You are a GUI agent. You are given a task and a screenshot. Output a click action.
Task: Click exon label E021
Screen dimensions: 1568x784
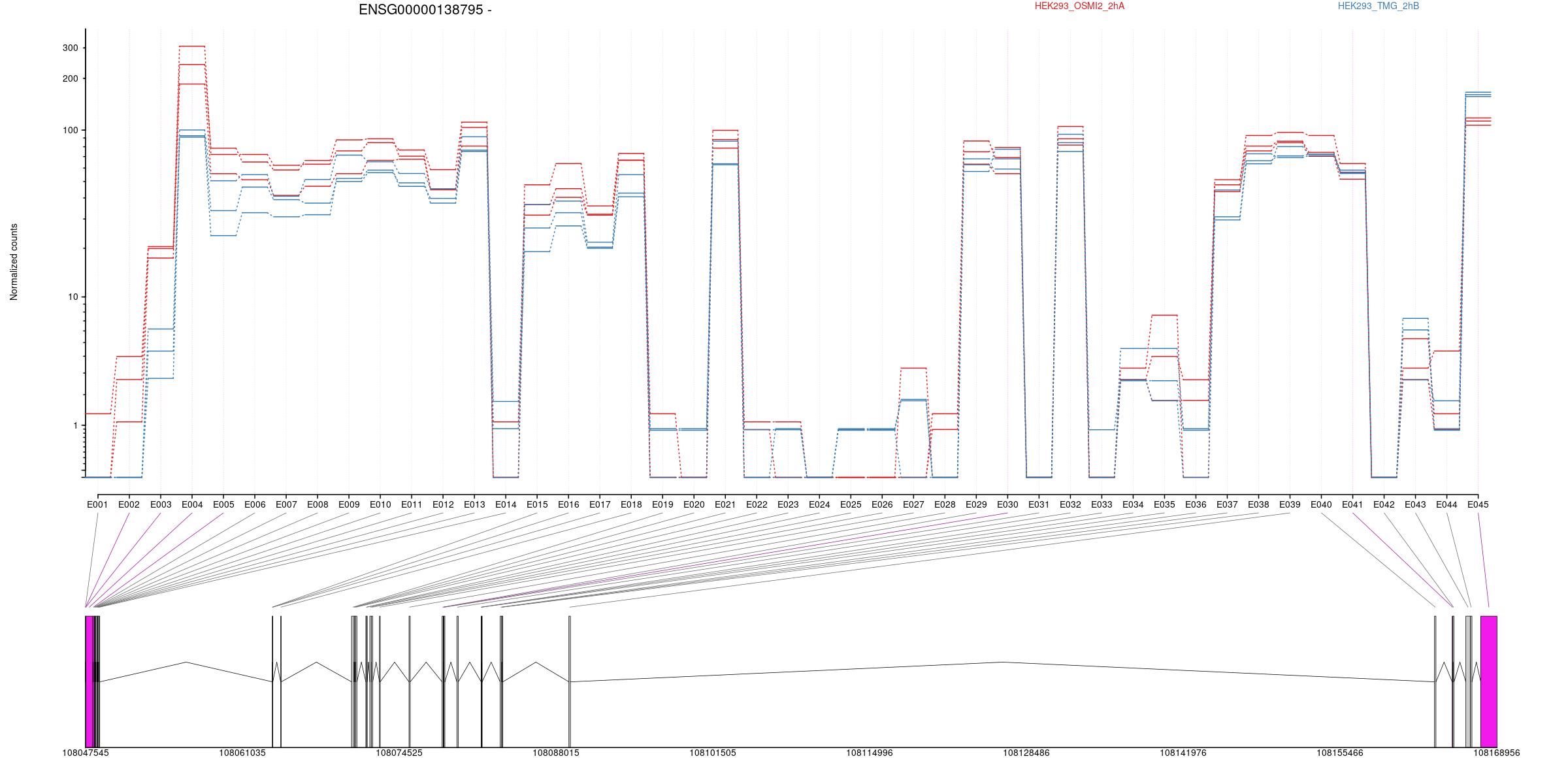[x=725, y=504]
